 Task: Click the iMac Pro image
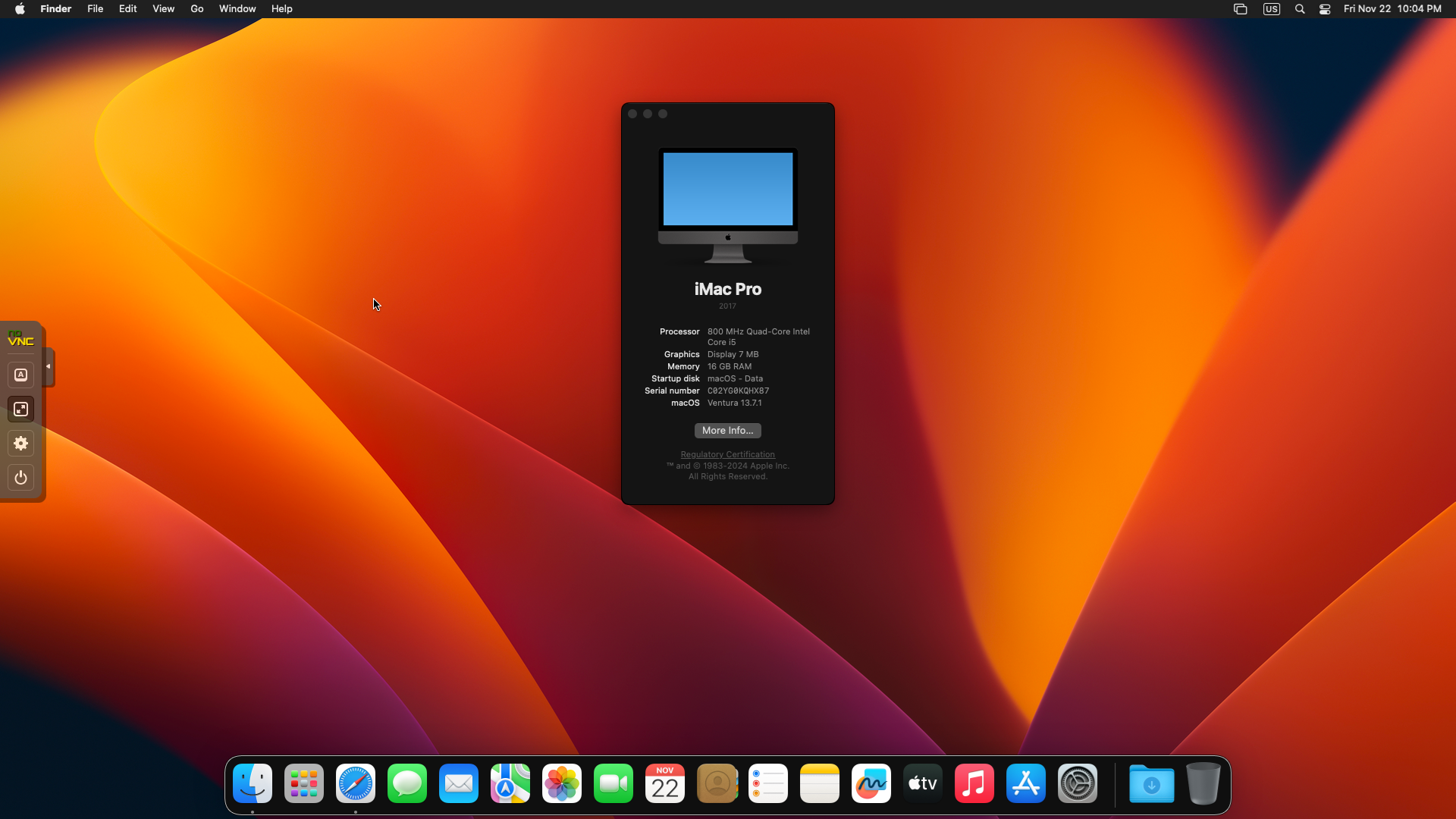click(x=728, y=206)
